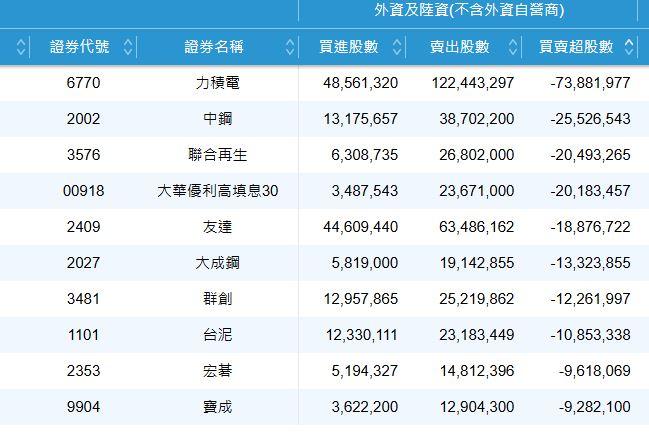Image resolution: width=649 pixels, height=435 pixels.
Task: Click the 外資及陸資(不含外資自營商) group header
Action: (469, 10)
